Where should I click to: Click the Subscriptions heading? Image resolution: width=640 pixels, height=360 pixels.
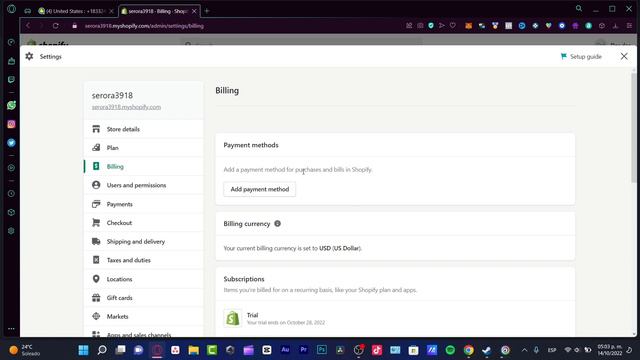[x=244, y=279]
